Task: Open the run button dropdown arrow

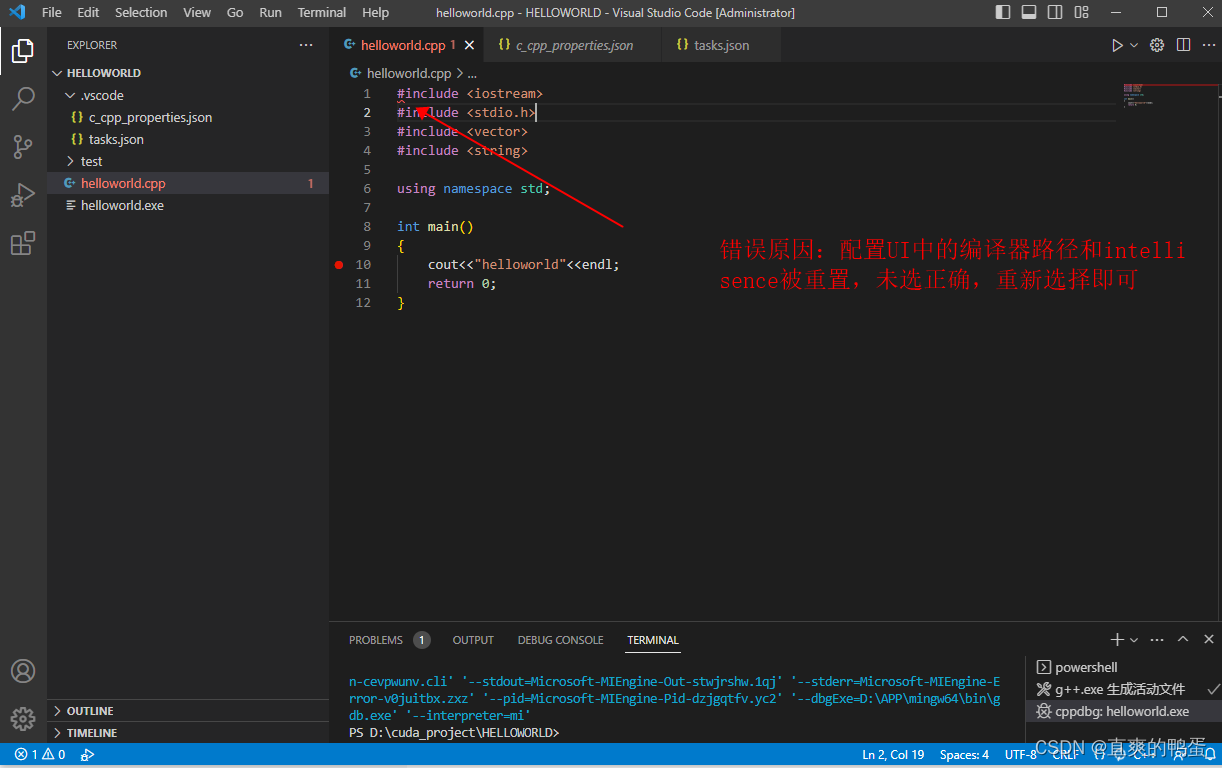Action: click(1134, 45)
